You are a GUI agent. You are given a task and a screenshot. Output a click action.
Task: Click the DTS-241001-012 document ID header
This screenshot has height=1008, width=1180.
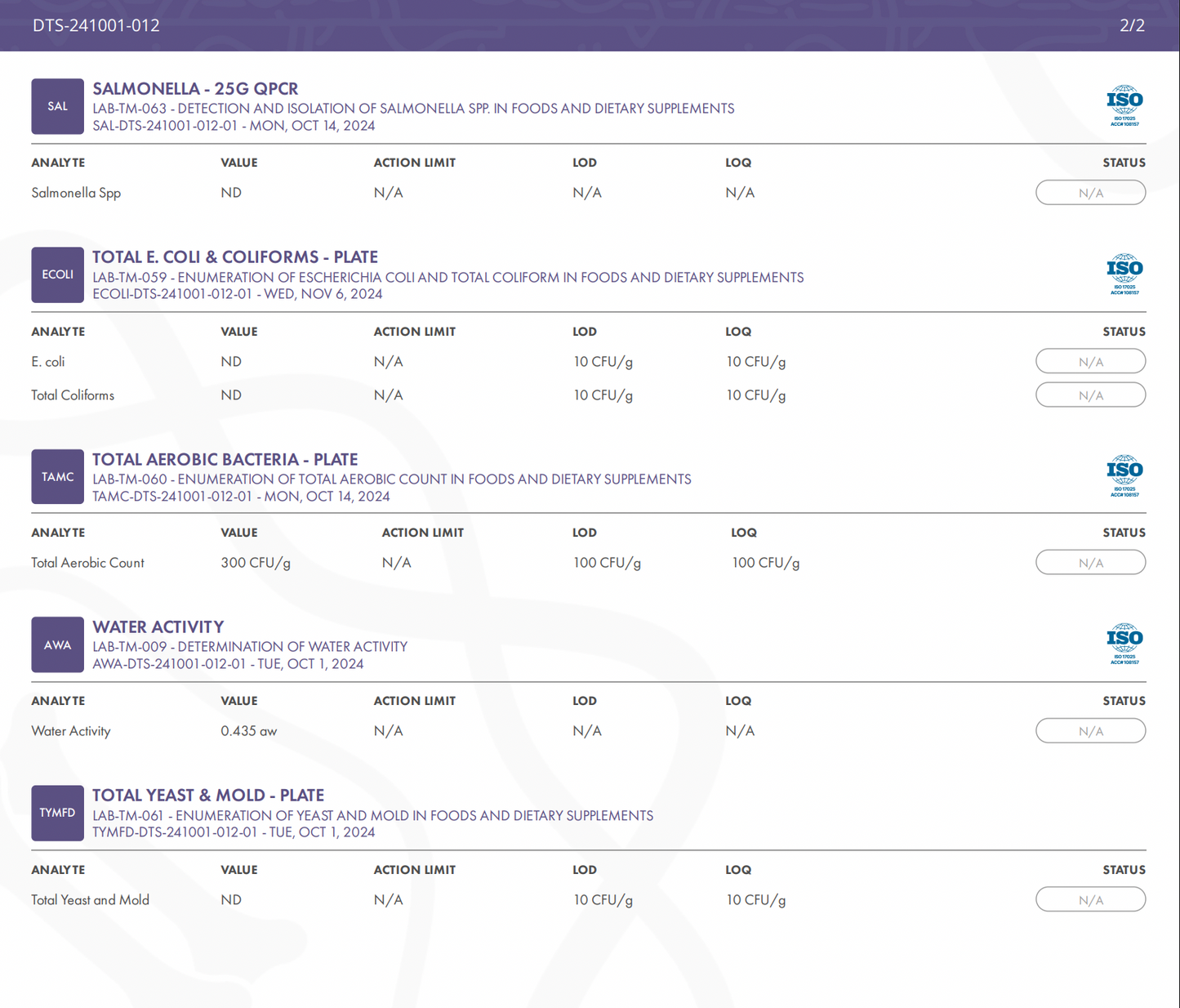point(96,25)
